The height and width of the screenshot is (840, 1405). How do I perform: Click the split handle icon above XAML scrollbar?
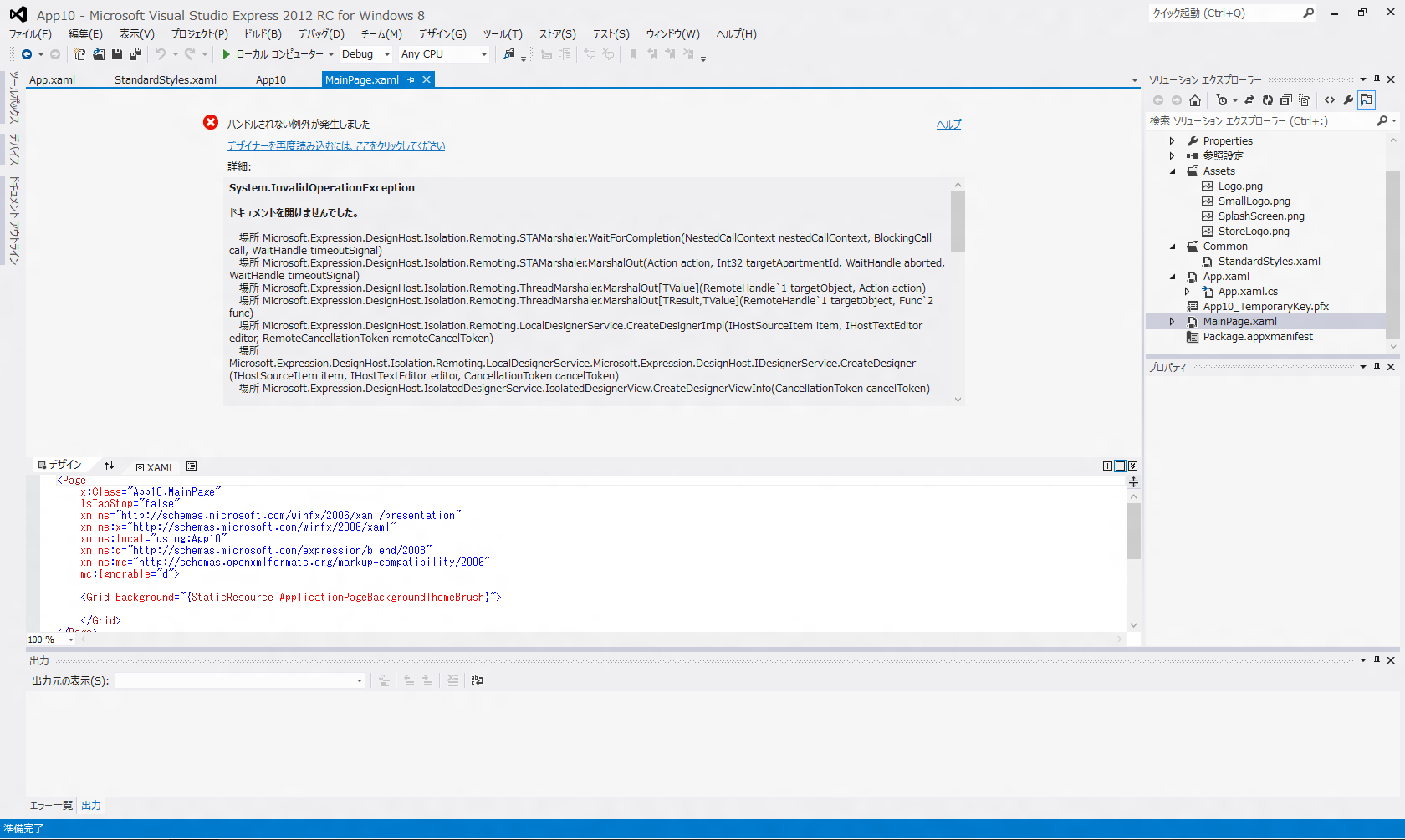[x=1133, y=482]
